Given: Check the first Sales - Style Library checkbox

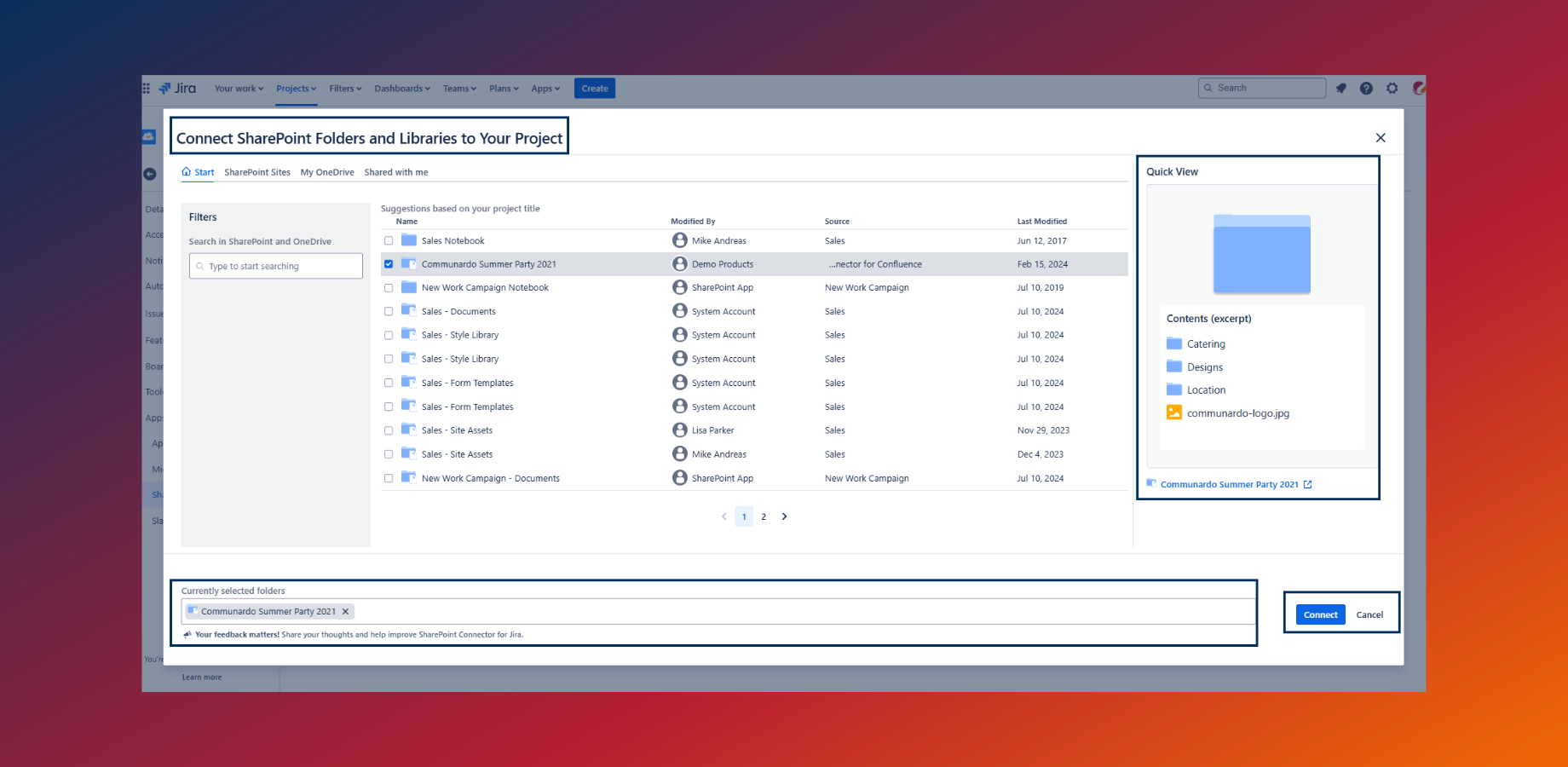Looking at the screenshot, I should [389, 335].
